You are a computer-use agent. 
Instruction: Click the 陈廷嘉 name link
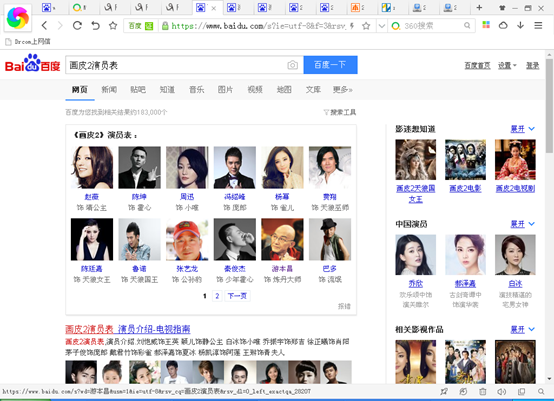coord(92,269)
